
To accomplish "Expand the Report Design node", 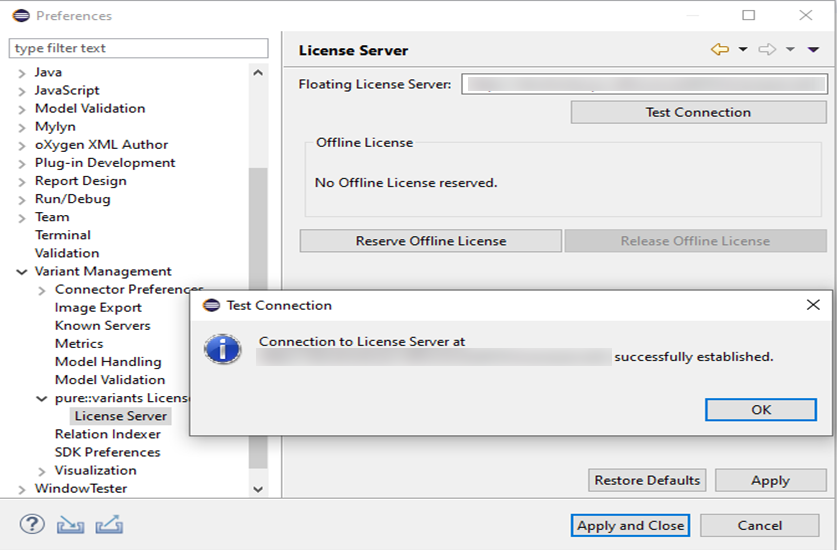I will [x=22, y=182].
